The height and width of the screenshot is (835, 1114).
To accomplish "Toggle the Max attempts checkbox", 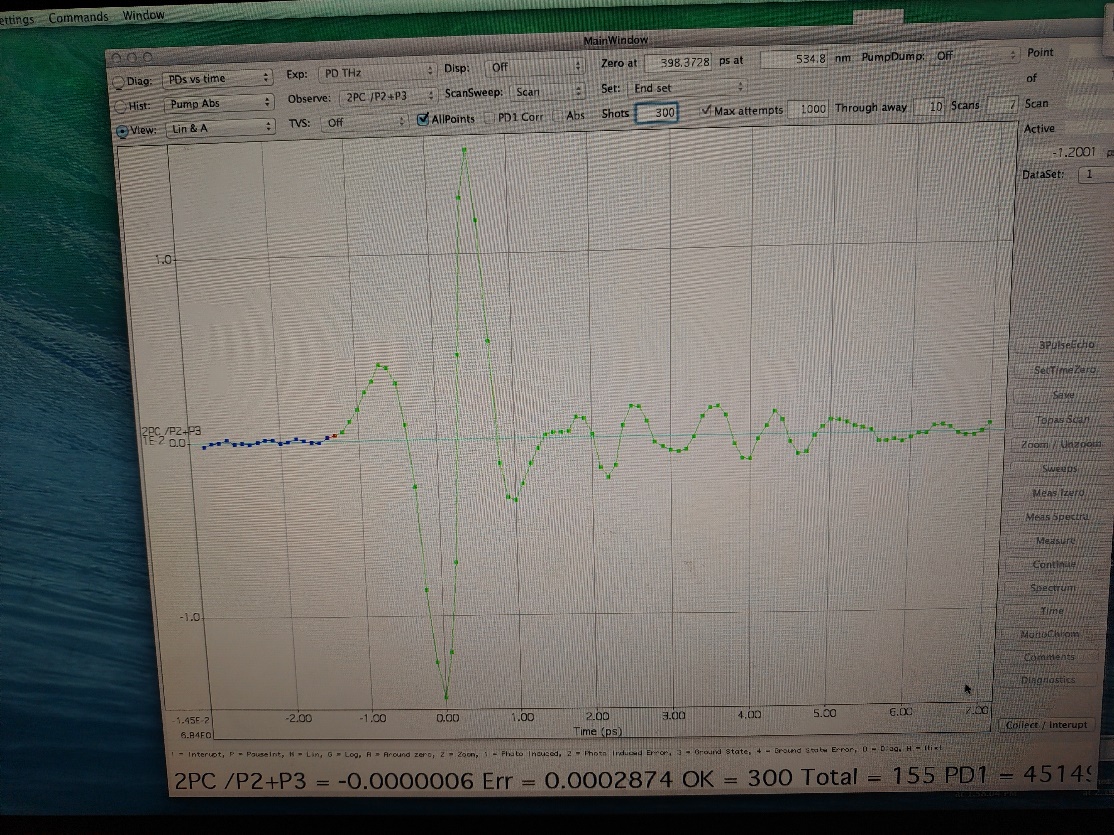I will tap(705, 110).
